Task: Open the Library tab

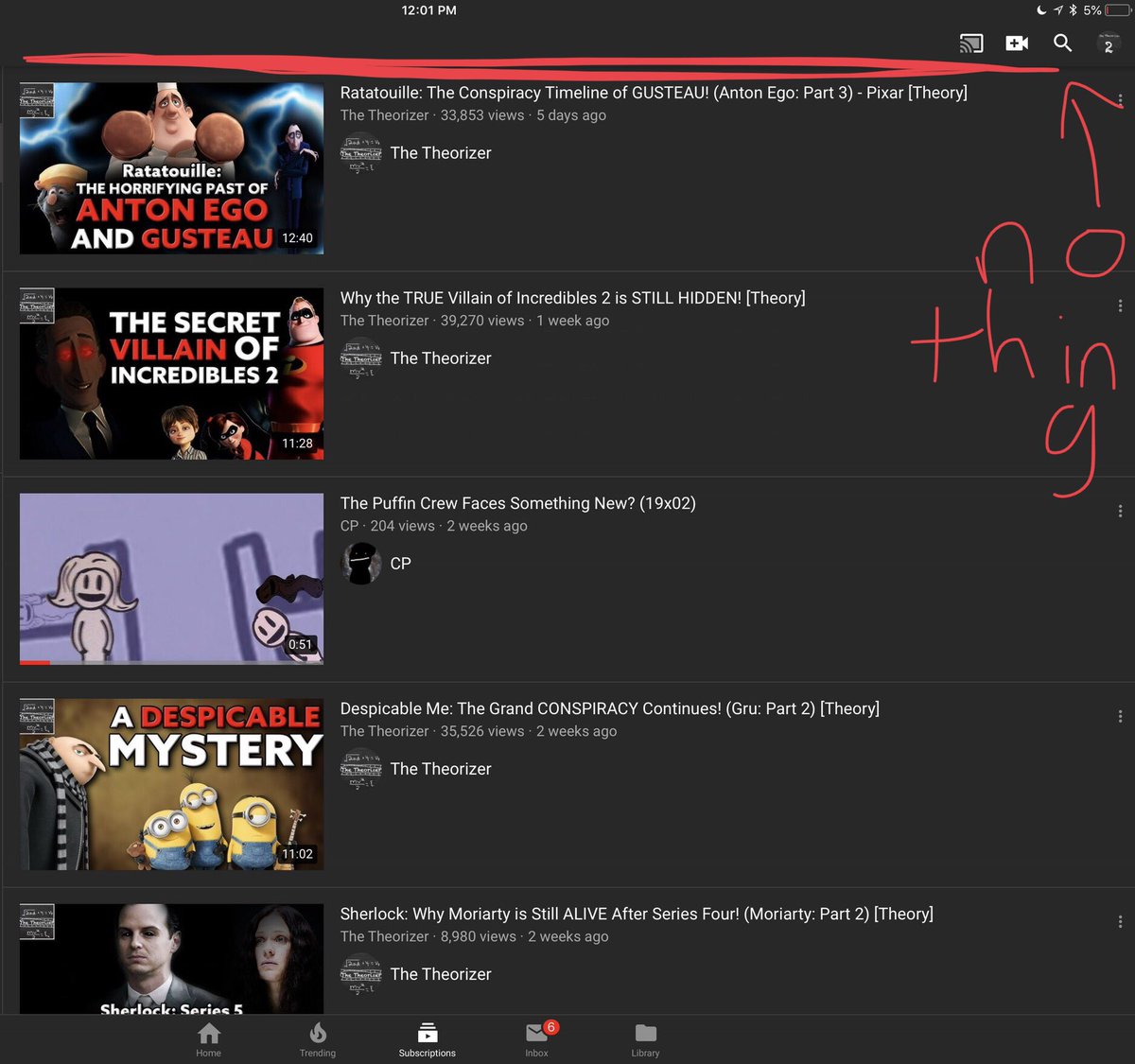Action: (646, 1038)
